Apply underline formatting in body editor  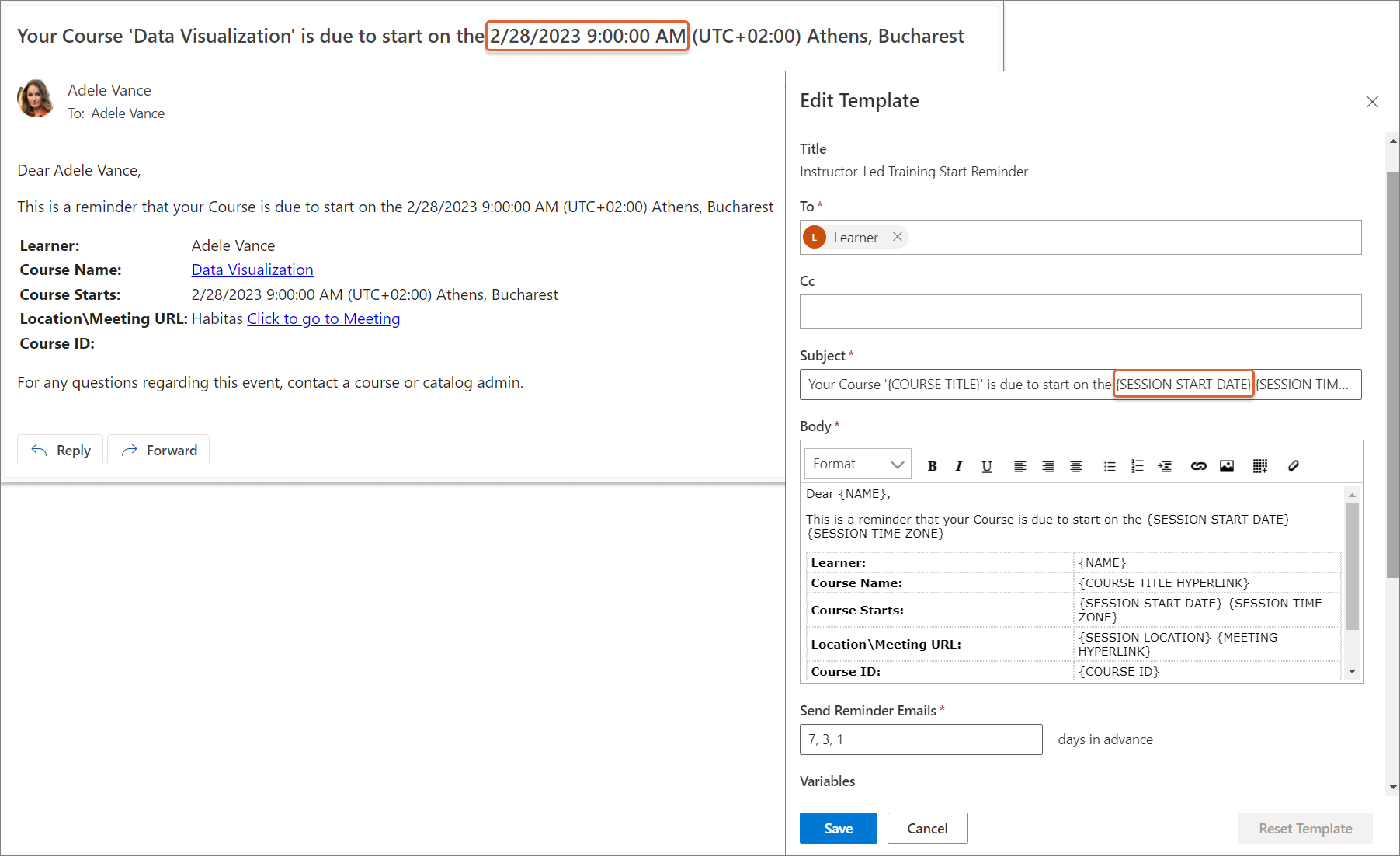(x=986, y=466)
